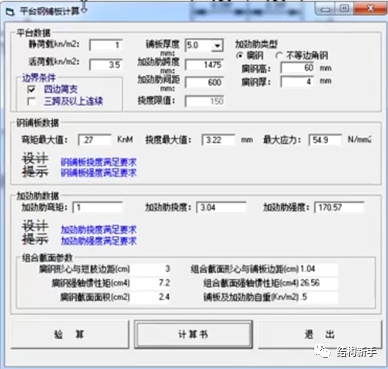Viewport: 388px width, 369px height.
Task: Select the 扁钢 stiffener type radio button
Action: (x=239, y=55)
